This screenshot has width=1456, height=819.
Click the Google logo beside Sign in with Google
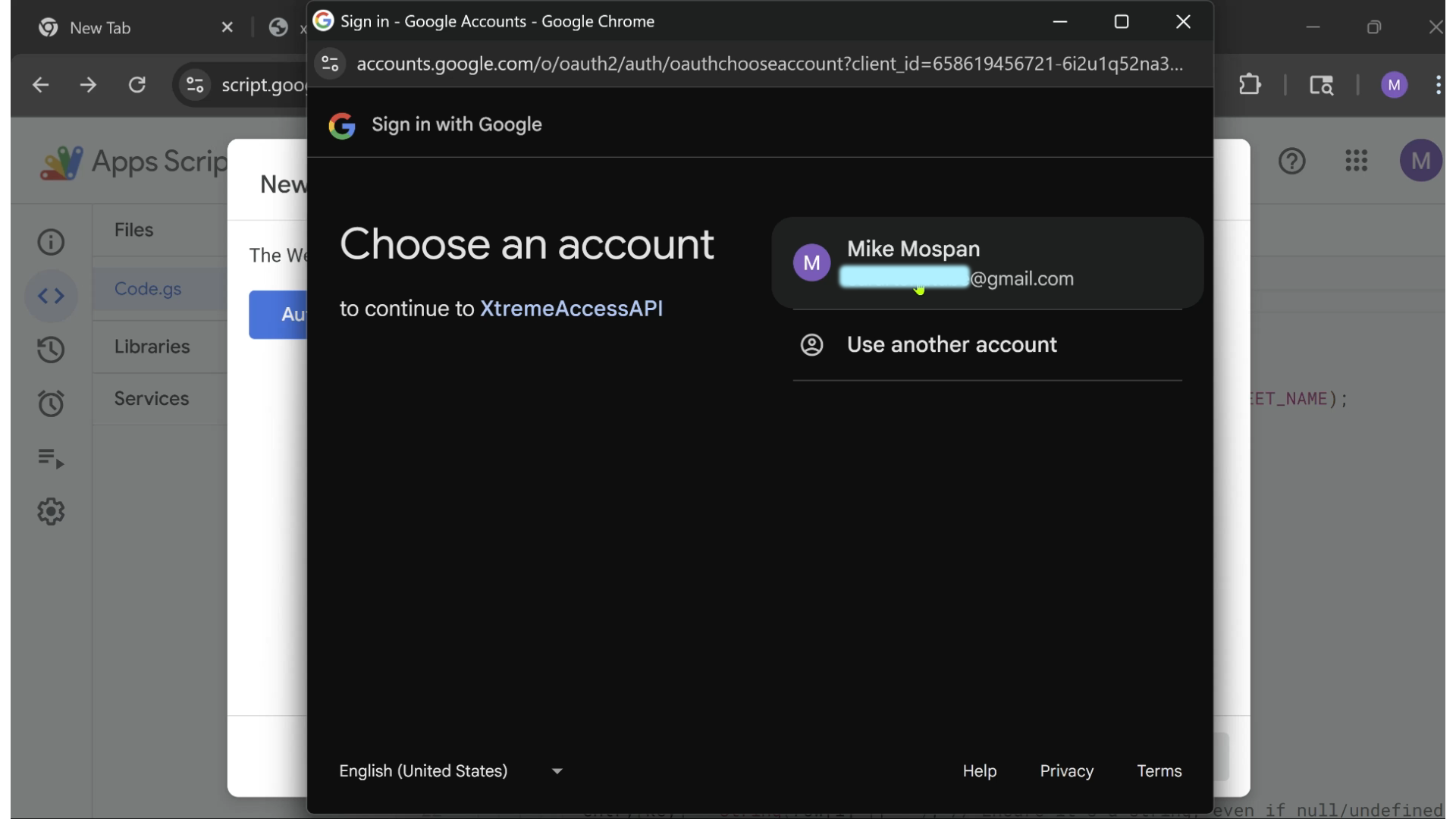pyautogui.click(x=342, y=125)
